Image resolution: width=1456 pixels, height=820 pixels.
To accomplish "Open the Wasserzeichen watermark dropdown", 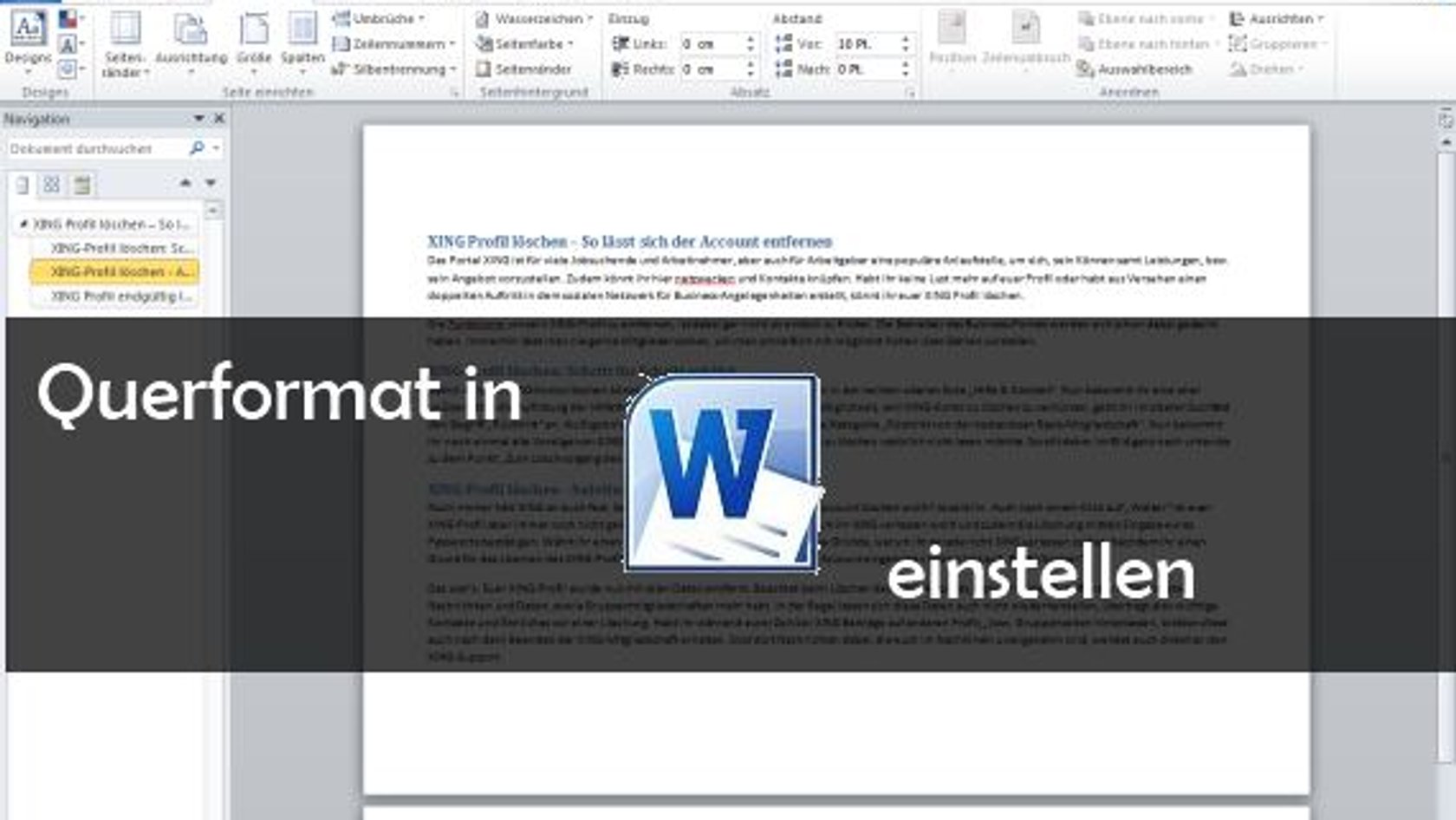I will pyautogui.click(x=534, y=18).
